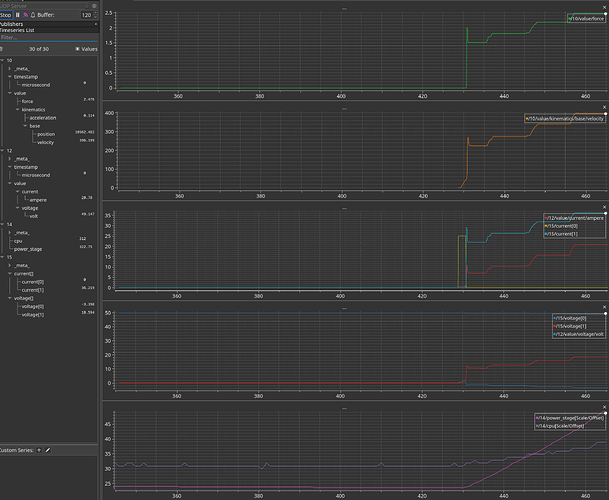Edit custom series with the pencil icon
Viewport: 609px width, 500px height.
[48, 450]
